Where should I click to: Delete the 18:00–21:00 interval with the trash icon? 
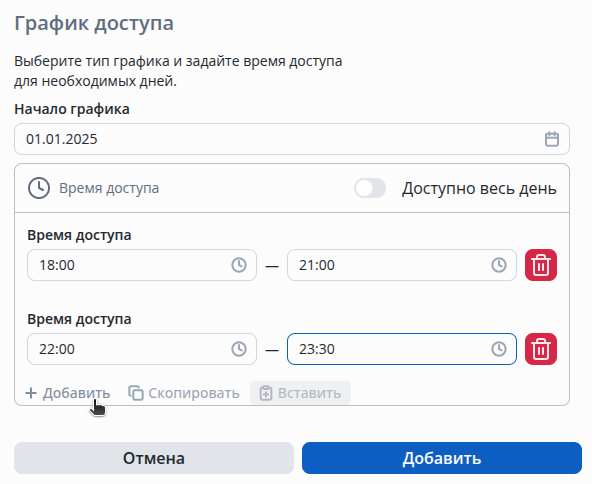541,265
